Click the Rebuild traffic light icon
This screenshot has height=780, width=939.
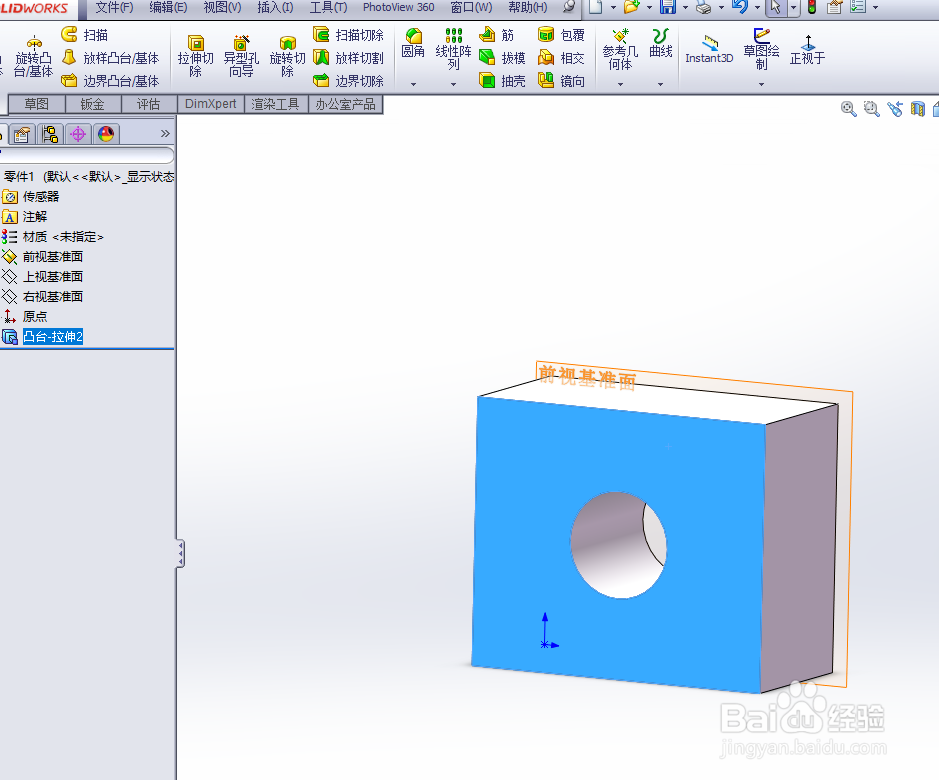(812, 7)
